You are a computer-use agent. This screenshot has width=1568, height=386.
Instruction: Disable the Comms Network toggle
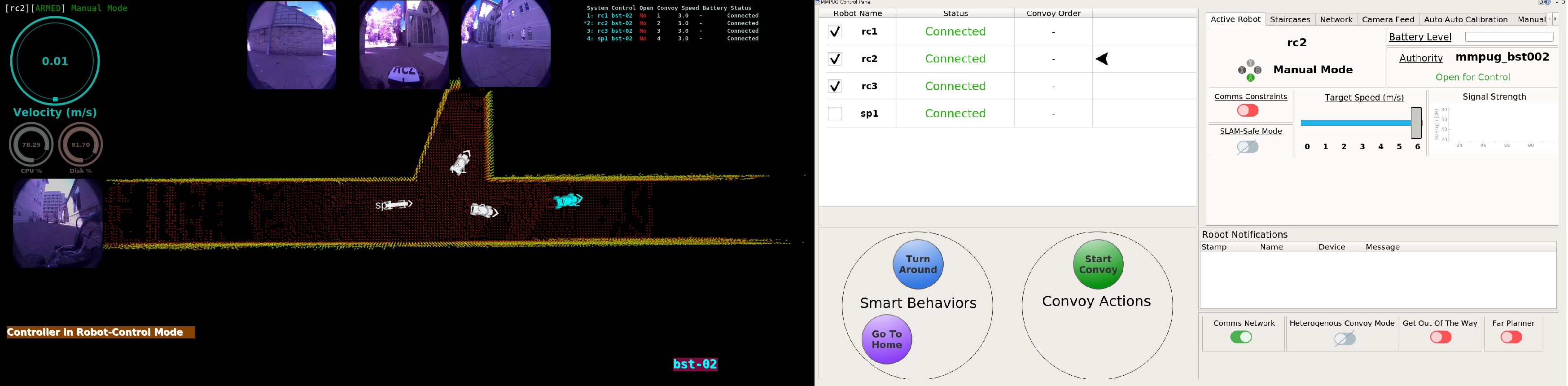(1241, 337)
